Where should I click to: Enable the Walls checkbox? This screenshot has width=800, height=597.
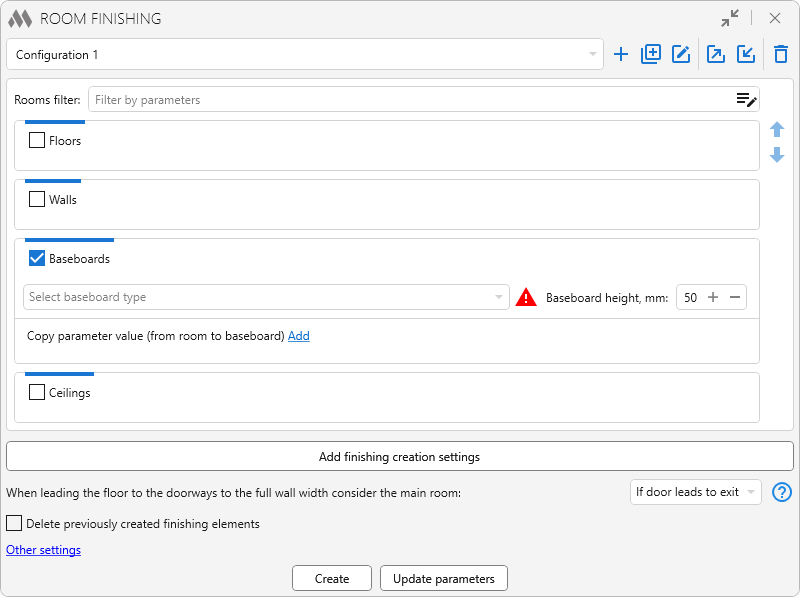pyautogui.click(x=37, y=200)
